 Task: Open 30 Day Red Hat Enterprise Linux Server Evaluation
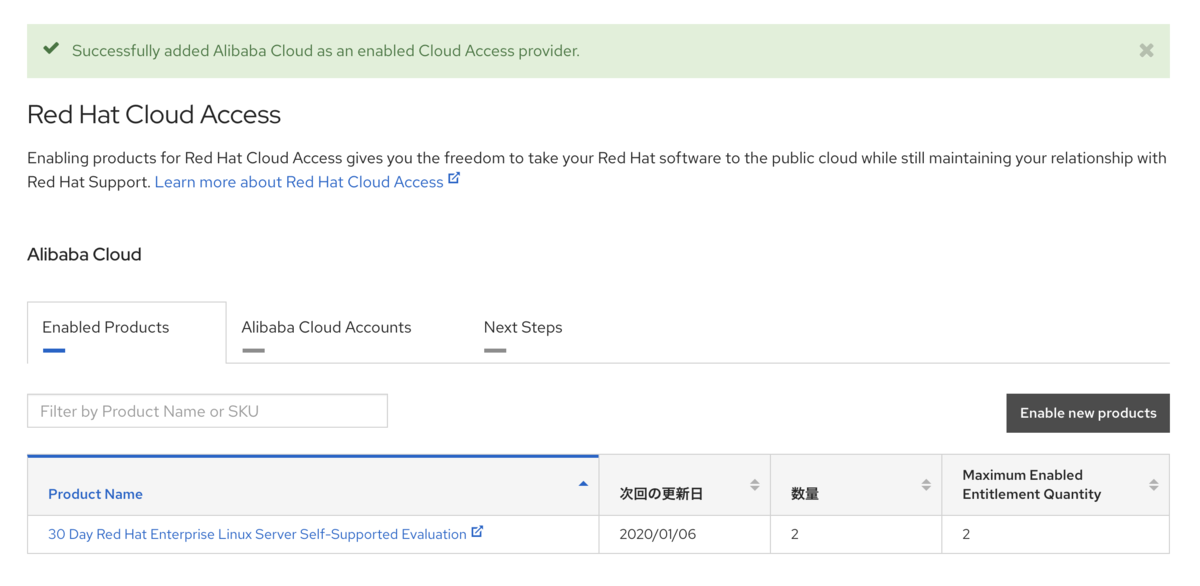(x=257, y=534)
